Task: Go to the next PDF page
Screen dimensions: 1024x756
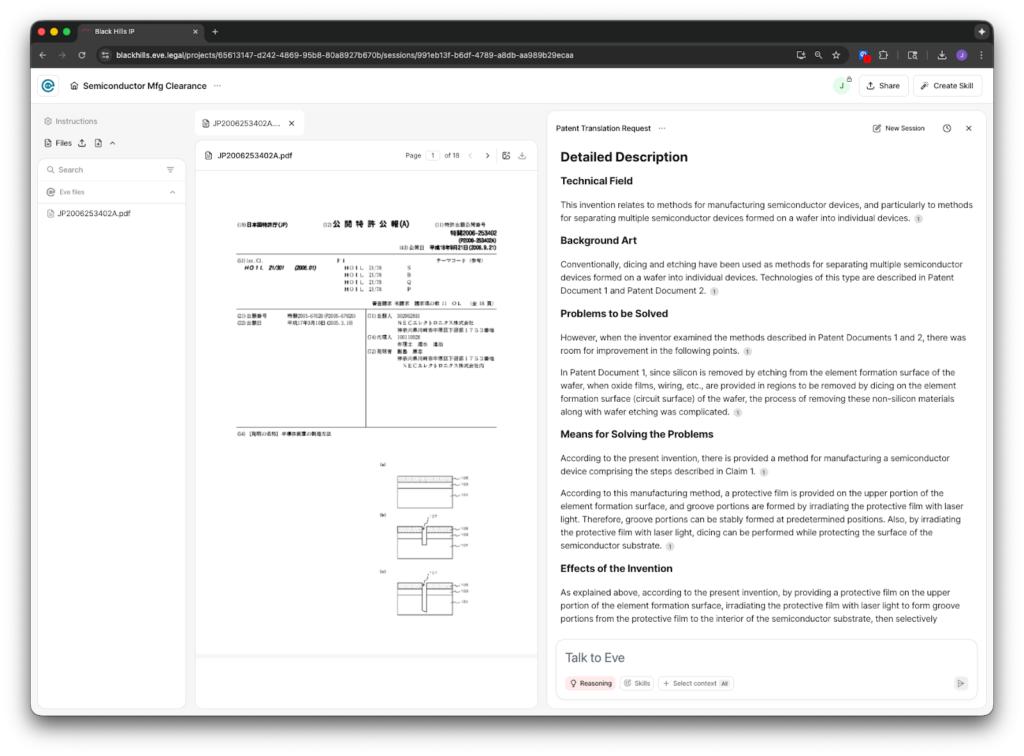Action: pyautogui.click(x=487, y=156)
